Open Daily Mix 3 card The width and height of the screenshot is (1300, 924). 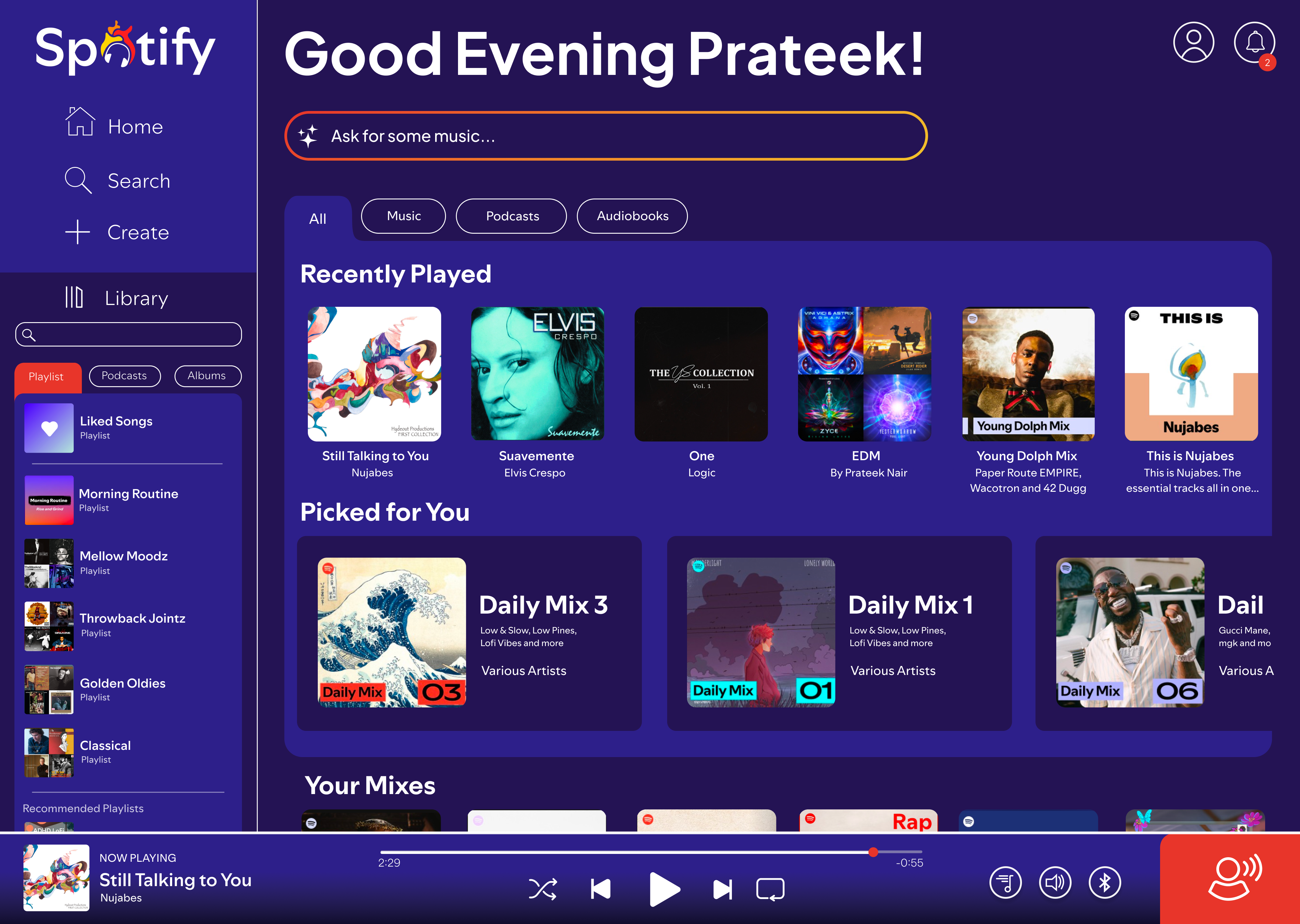[469, 633]
